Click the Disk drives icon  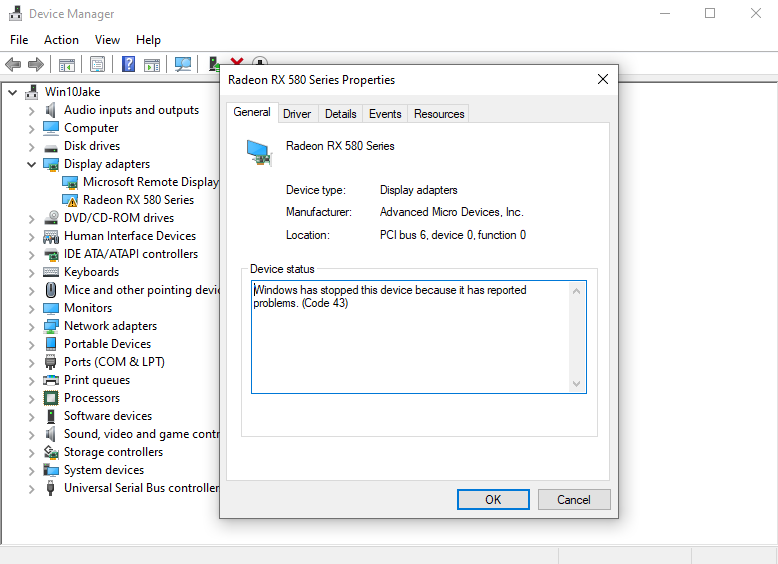(x=51, y=147)
